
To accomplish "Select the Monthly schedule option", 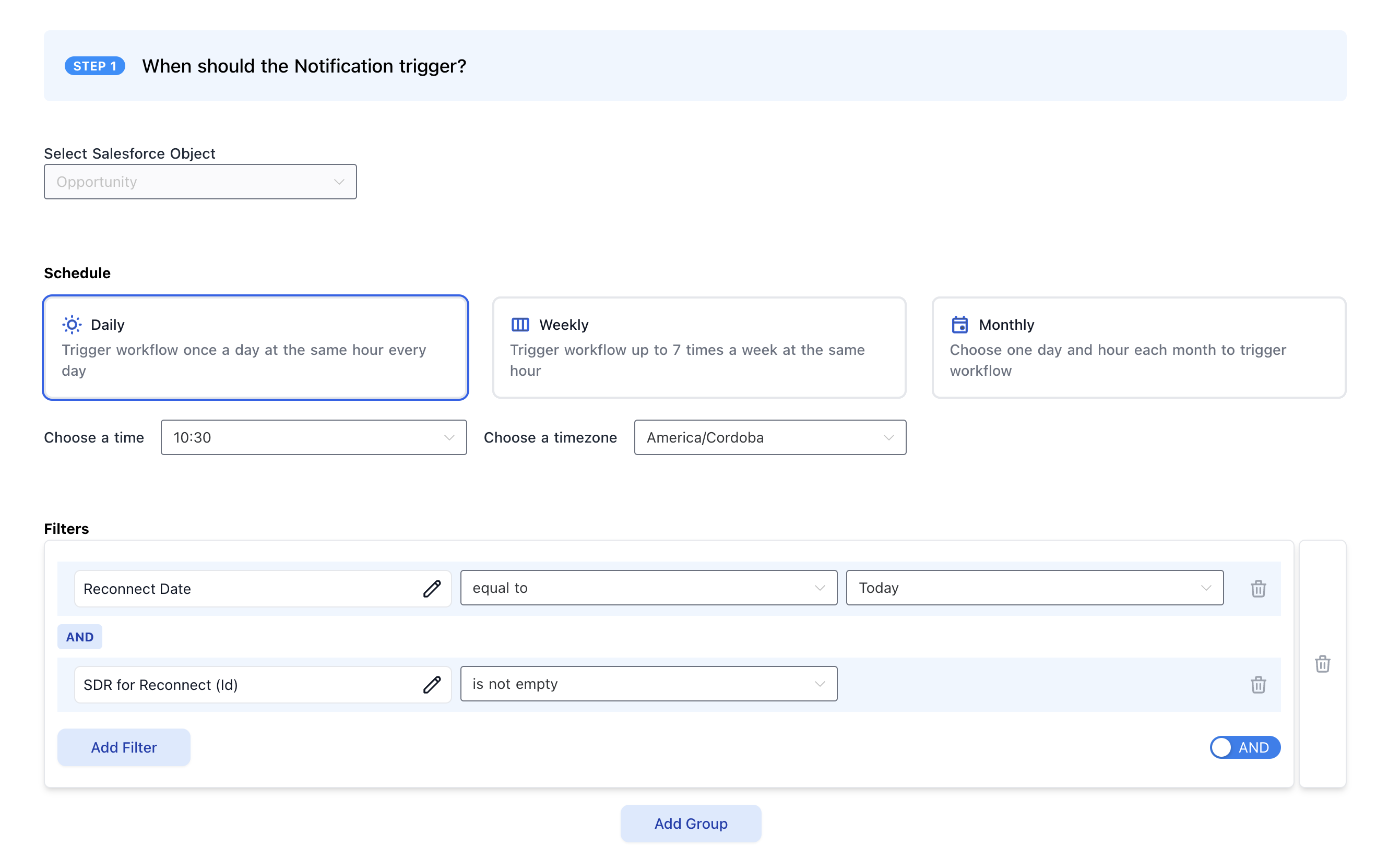I will pyautogui.click(x=1138, y=348).
